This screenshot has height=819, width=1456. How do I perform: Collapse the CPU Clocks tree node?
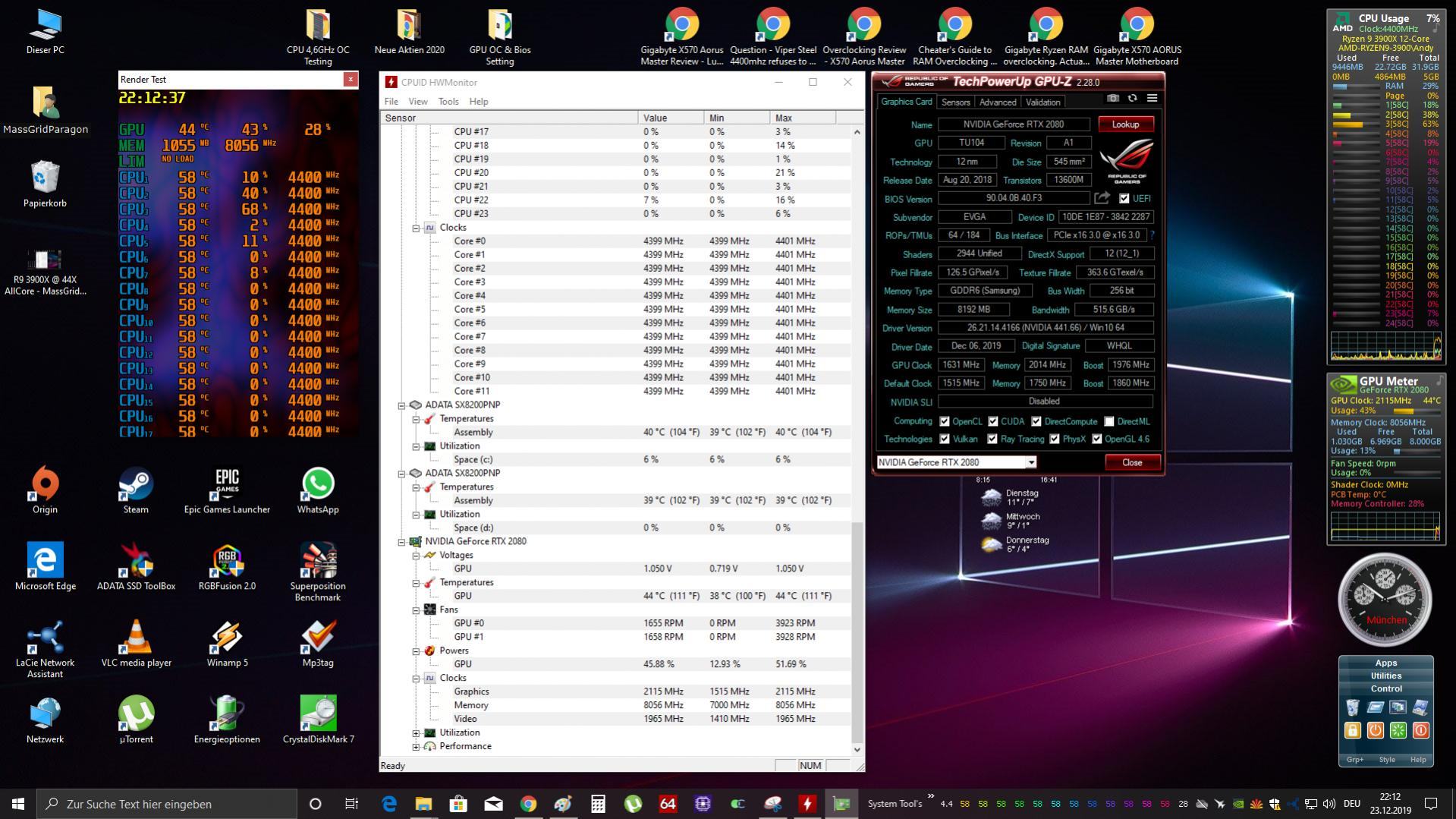click(416, 228)
